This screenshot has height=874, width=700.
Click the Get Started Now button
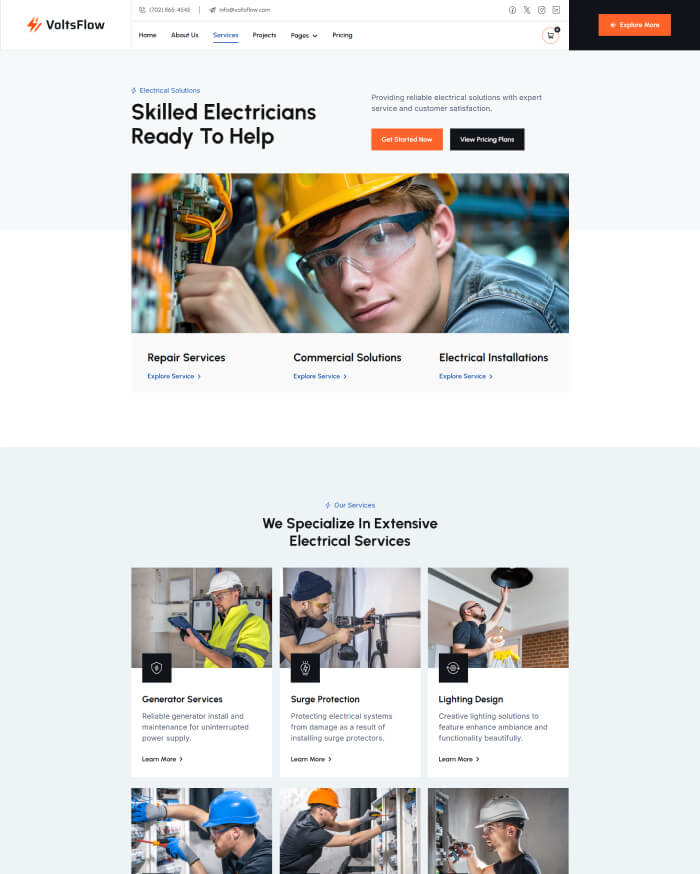pos(407,139)
